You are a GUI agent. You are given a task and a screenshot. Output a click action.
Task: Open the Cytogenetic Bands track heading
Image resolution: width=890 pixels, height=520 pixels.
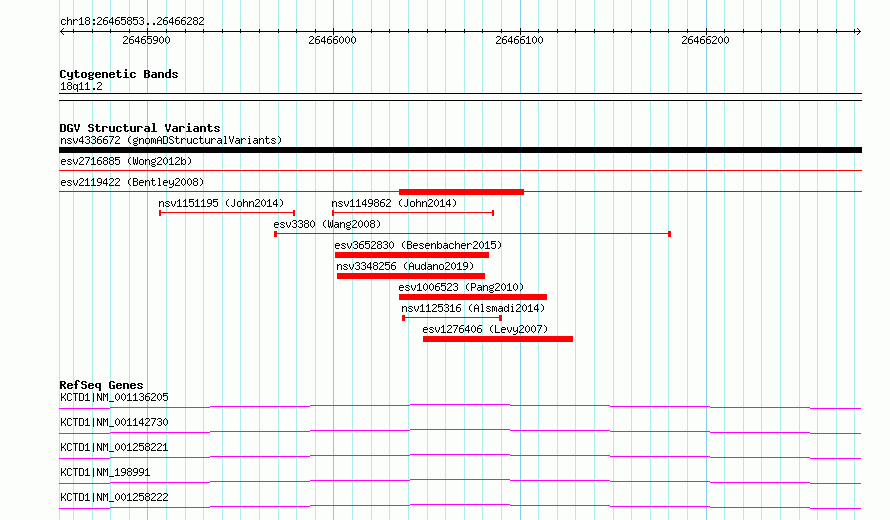[119, 74]
